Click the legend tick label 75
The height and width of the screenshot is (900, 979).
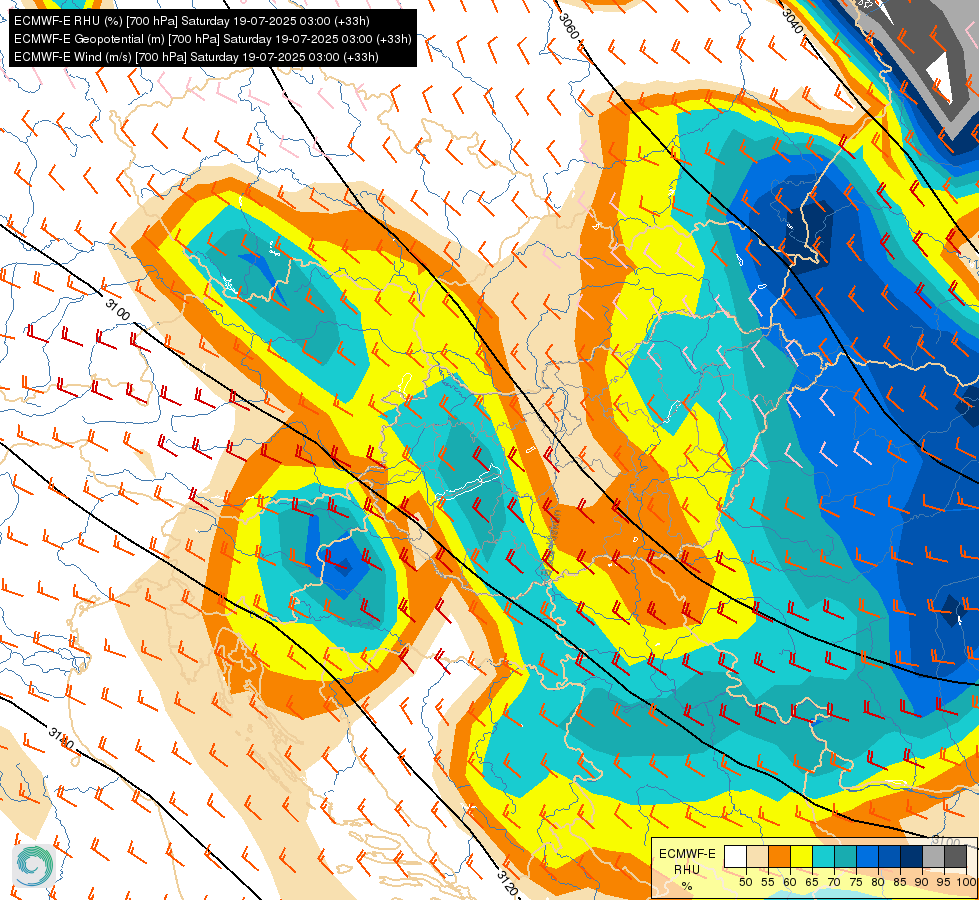coord(856,882)
